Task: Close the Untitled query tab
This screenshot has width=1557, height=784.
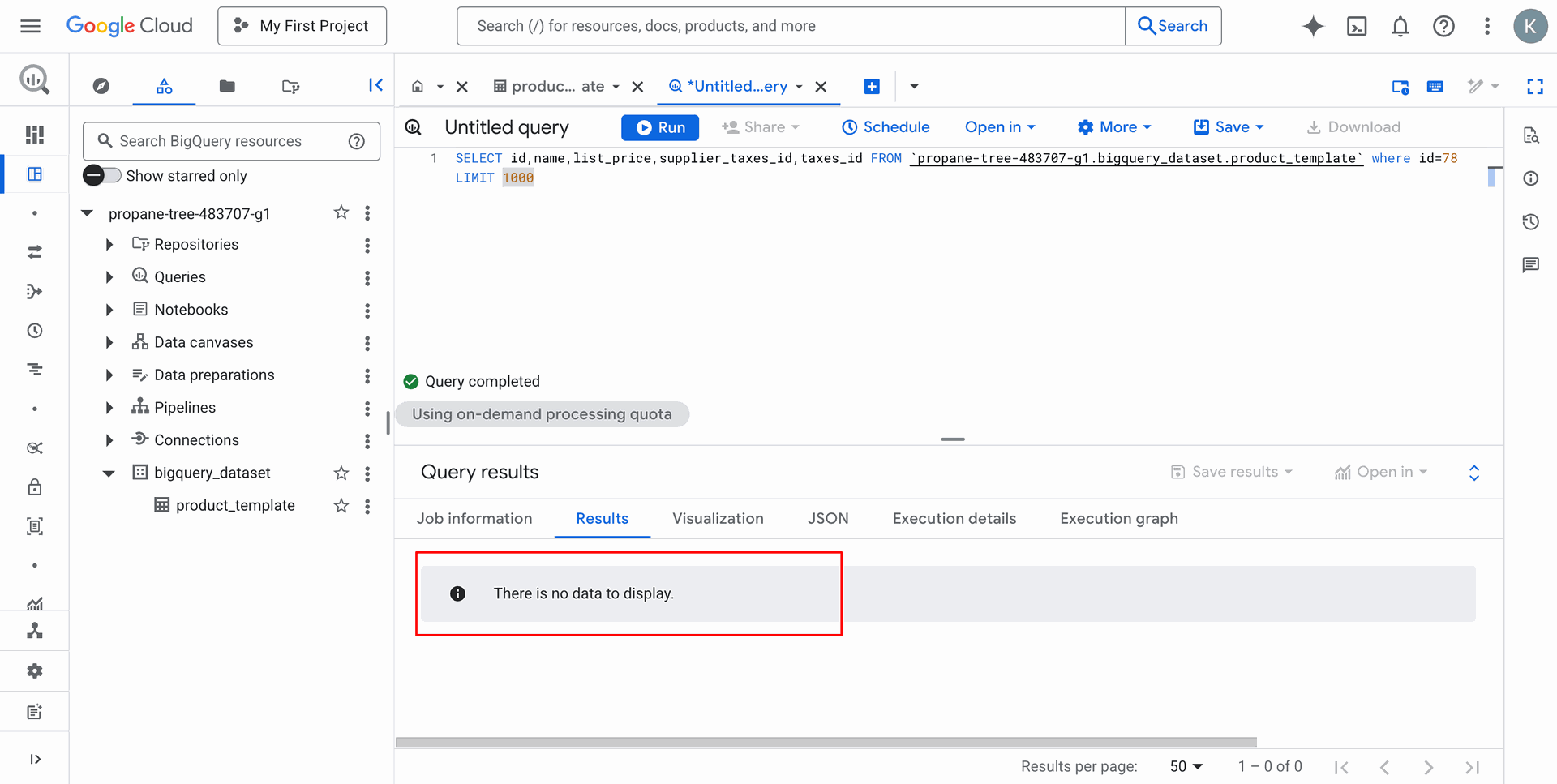Action: click(x=821, y=87)
